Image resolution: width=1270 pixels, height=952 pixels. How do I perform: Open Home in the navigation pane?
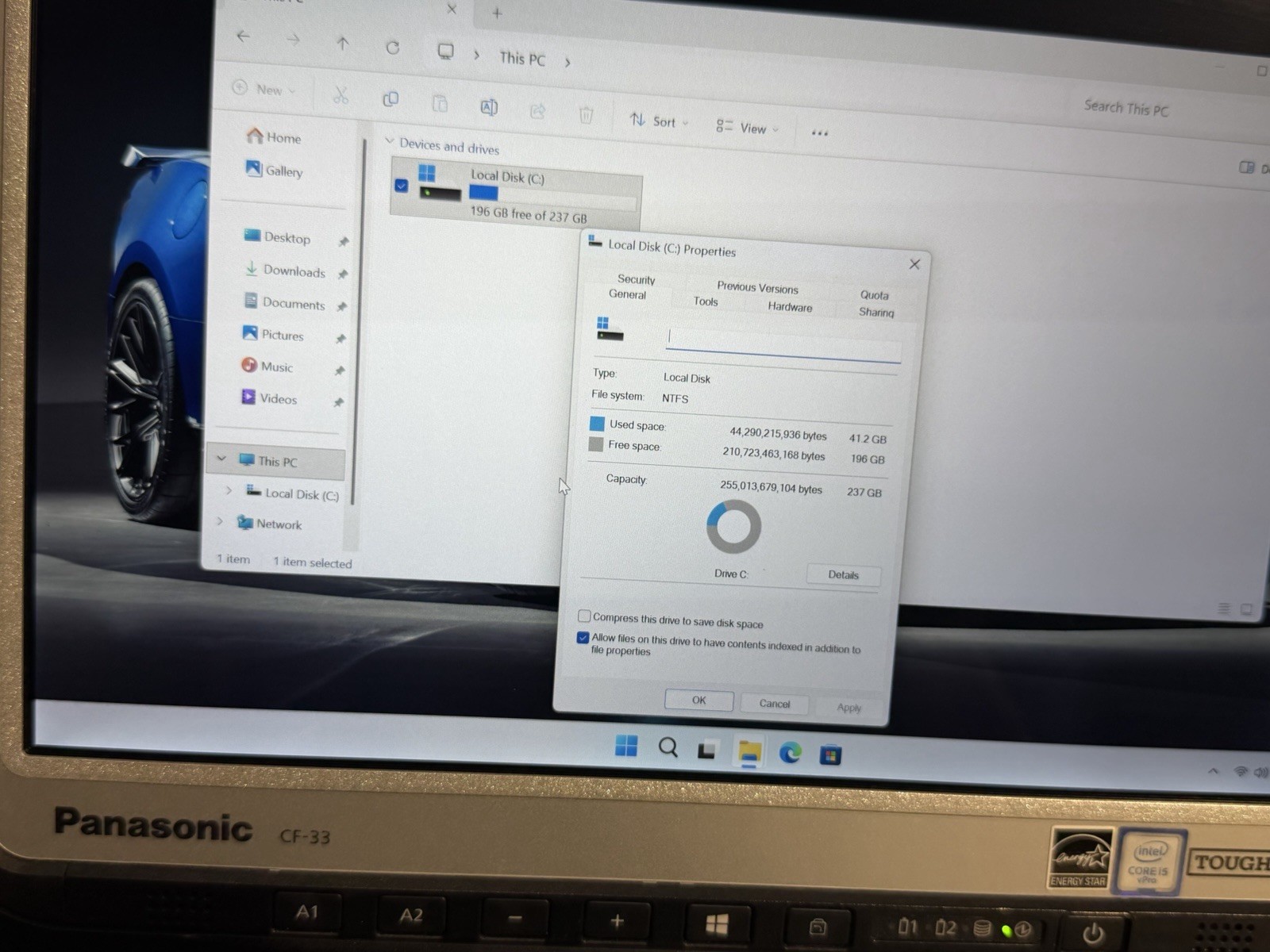[x=274, y=137]
